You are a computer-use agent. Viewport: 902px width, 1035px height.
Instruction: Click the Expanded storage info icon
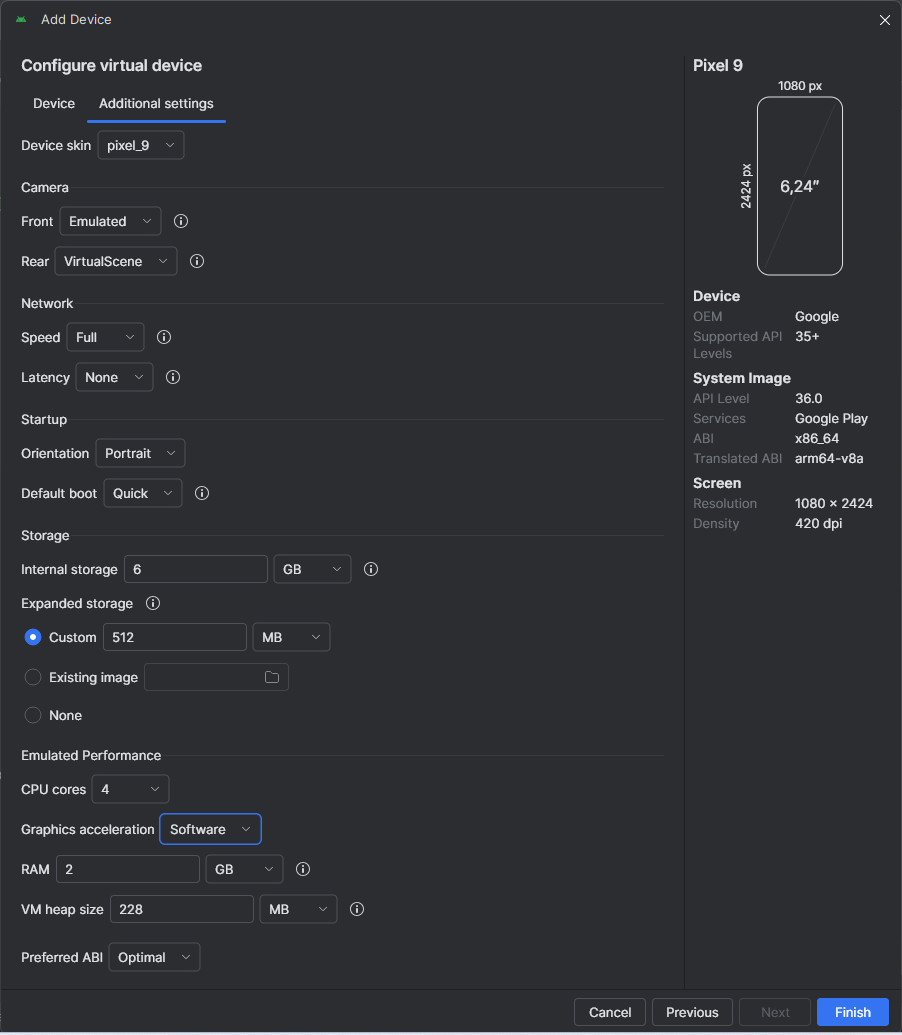click(153, 603)
